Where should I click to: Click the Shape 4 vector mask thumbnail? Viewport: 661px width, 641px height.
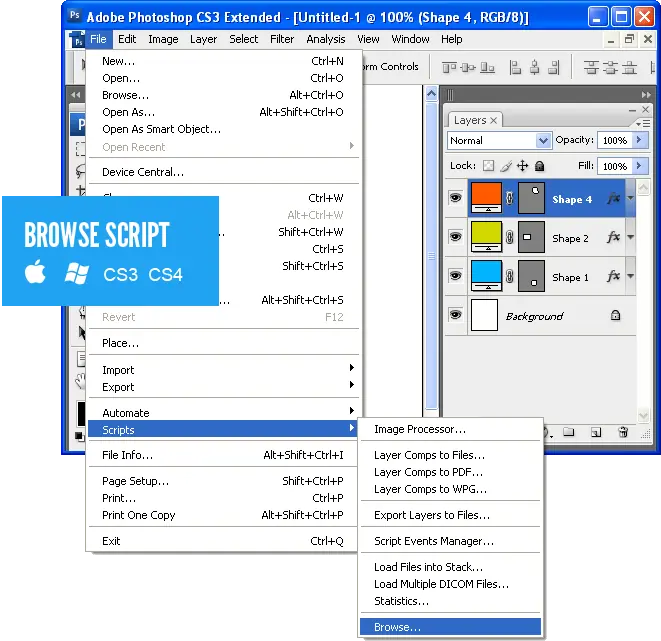[531, 198]
